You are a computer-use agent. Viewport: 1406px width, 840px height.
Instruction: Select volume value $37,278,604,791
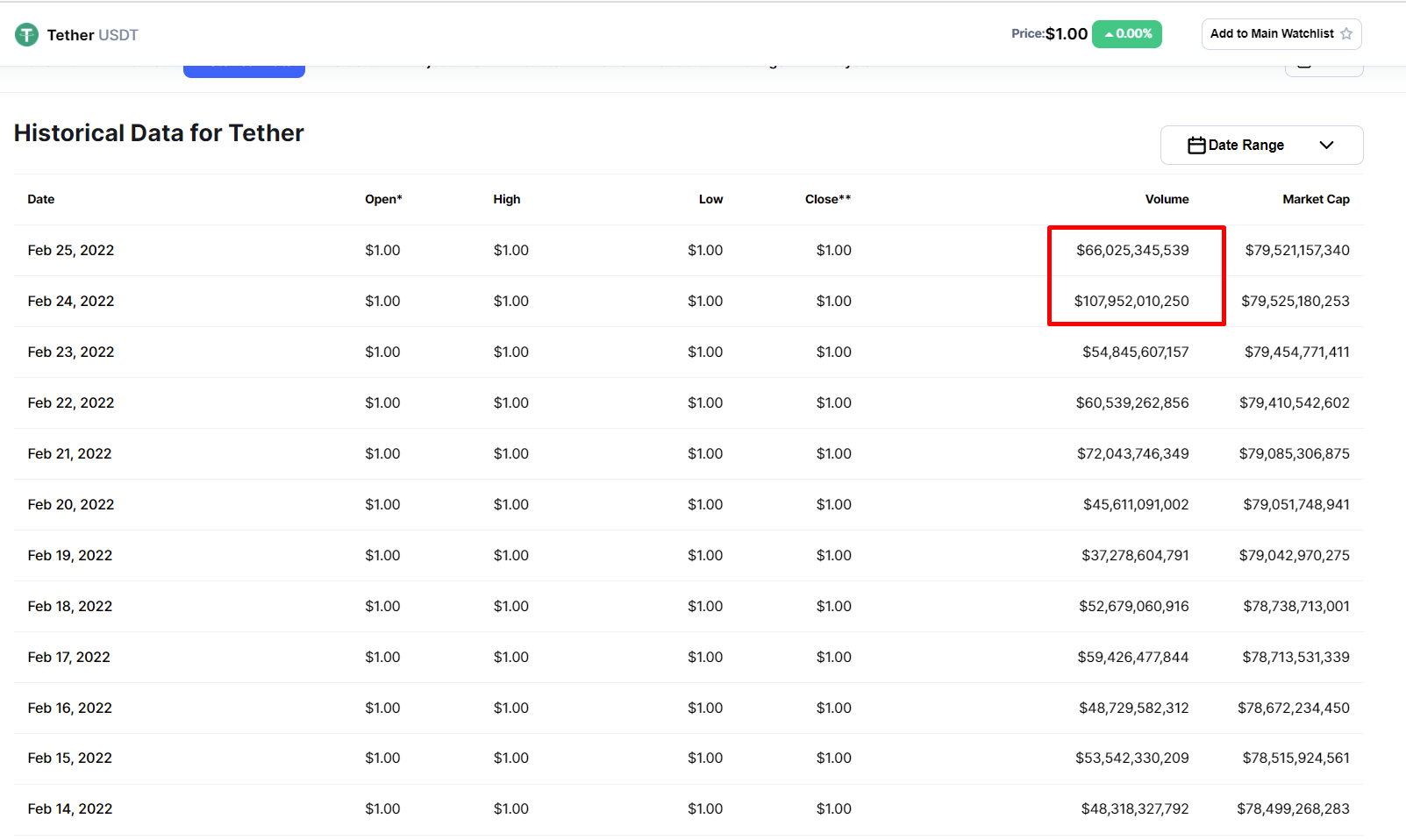pyautogui.click(x=1135, y=555)
